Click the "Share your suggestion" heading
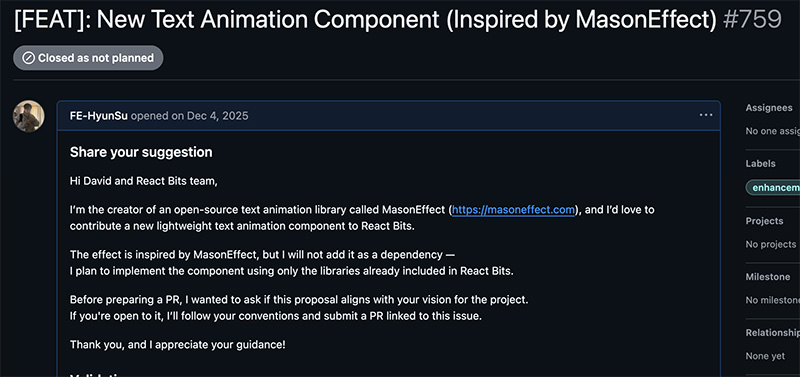800x377 pixels. (x=141, y=152)
